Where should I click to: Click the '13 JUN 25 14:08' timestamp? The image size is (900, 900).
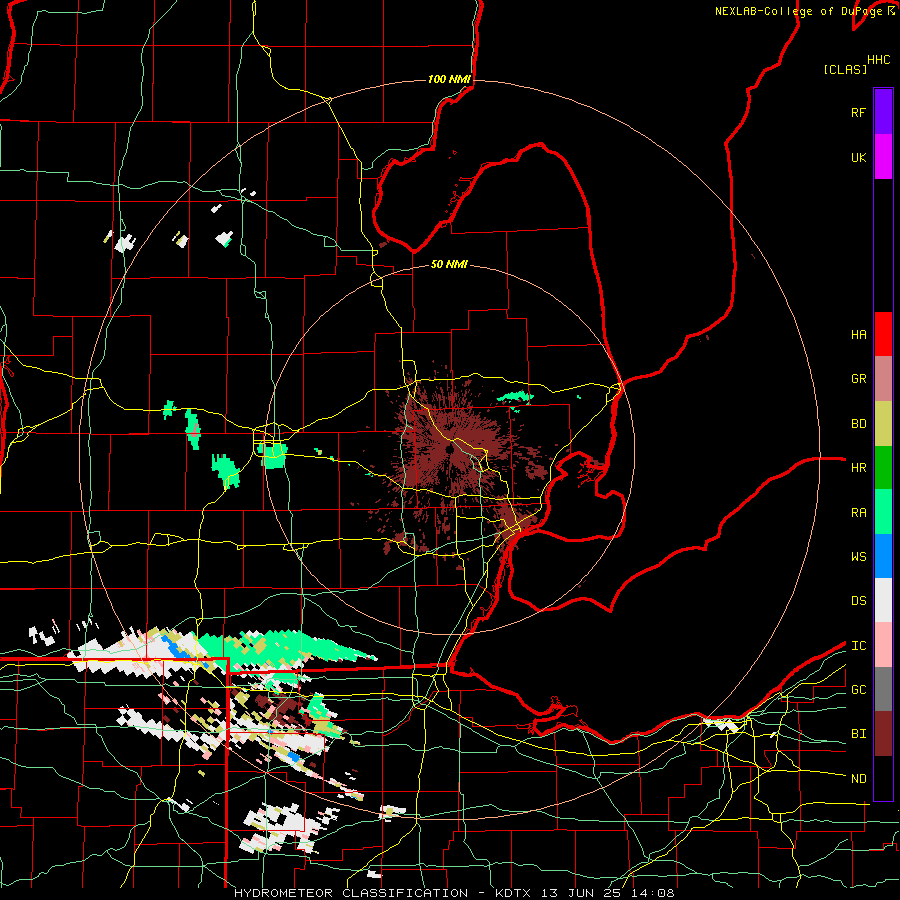[607, 893]
